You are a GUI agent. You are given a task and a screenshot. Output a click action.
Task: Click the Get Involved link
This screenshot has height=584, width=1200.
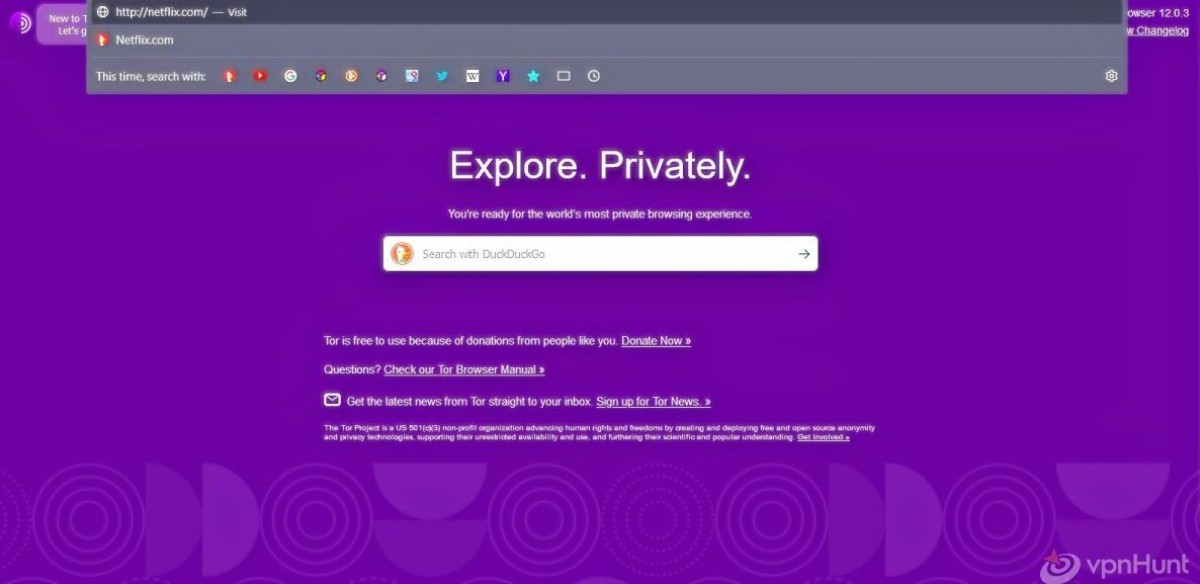click(x=823, y=437)
